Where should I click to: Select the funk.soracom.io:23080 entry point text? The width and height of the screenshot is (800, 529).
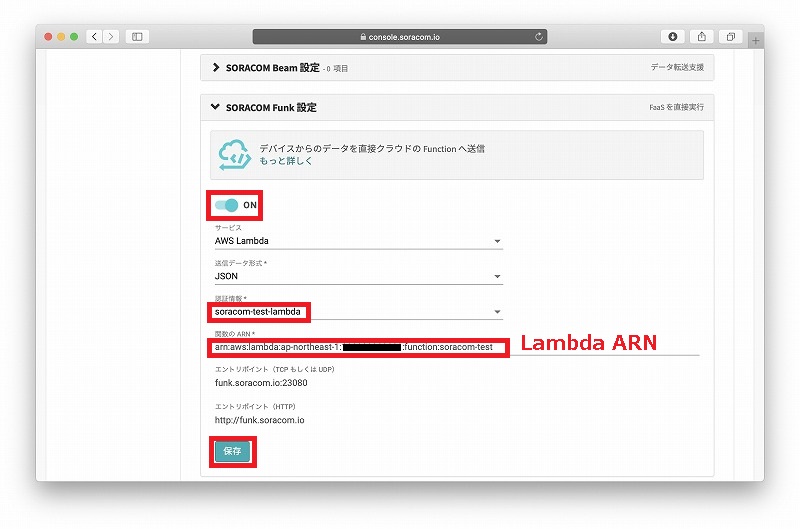pos(261,383)
